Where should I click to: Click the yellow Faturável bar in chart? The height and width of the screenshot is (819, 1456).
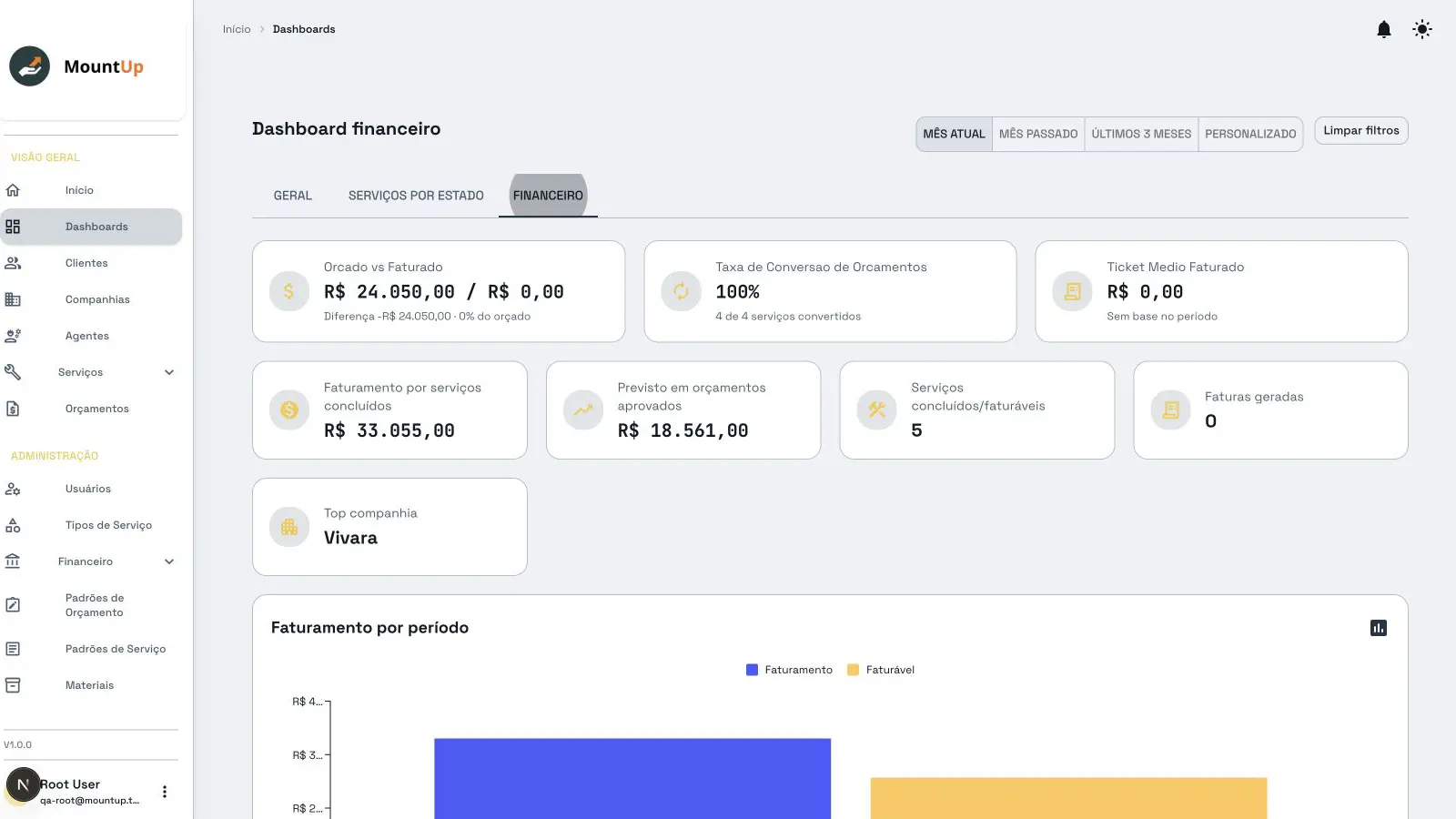1068,798
